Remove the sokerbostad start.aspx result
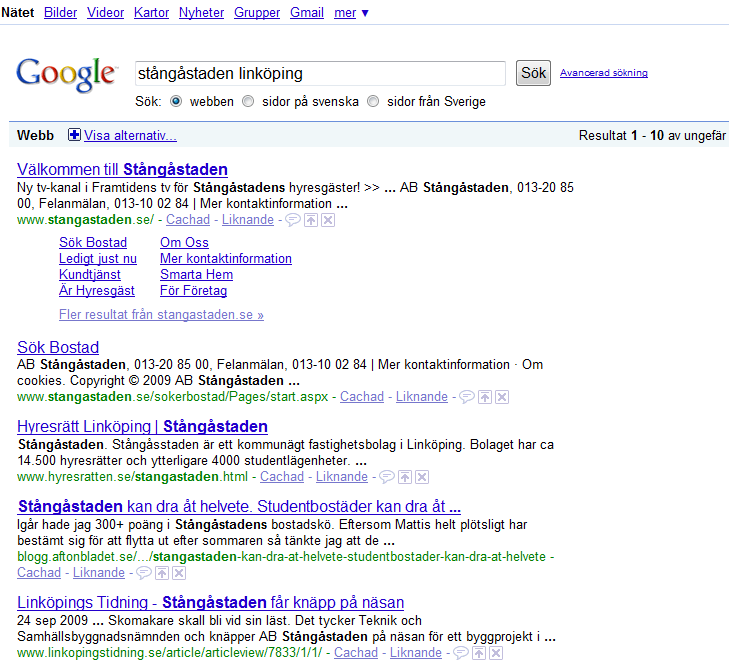The width and height of the screenshot is (729, 670). (502, 397)
